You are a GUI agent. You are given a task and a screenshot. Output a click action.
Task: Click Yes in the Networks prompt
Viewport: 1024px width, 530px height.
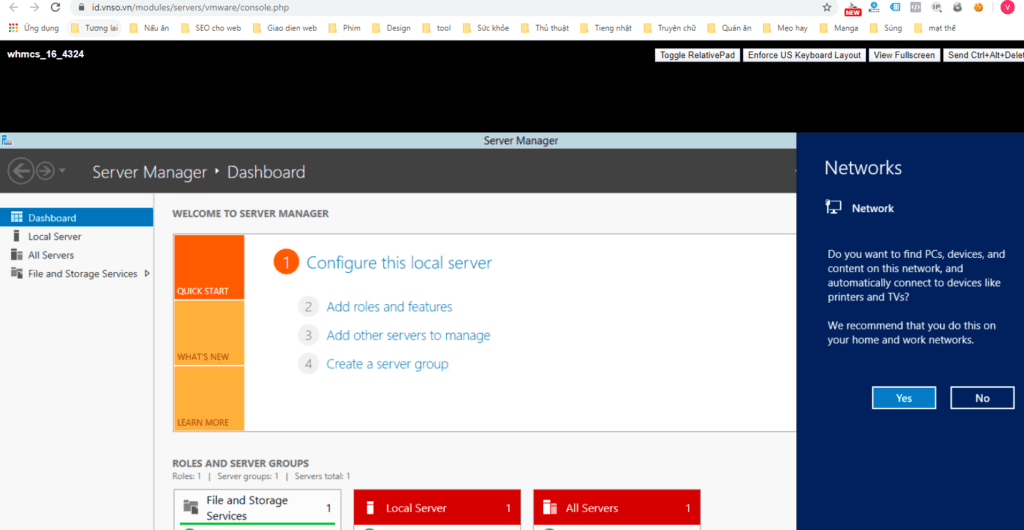coord(904,398)
